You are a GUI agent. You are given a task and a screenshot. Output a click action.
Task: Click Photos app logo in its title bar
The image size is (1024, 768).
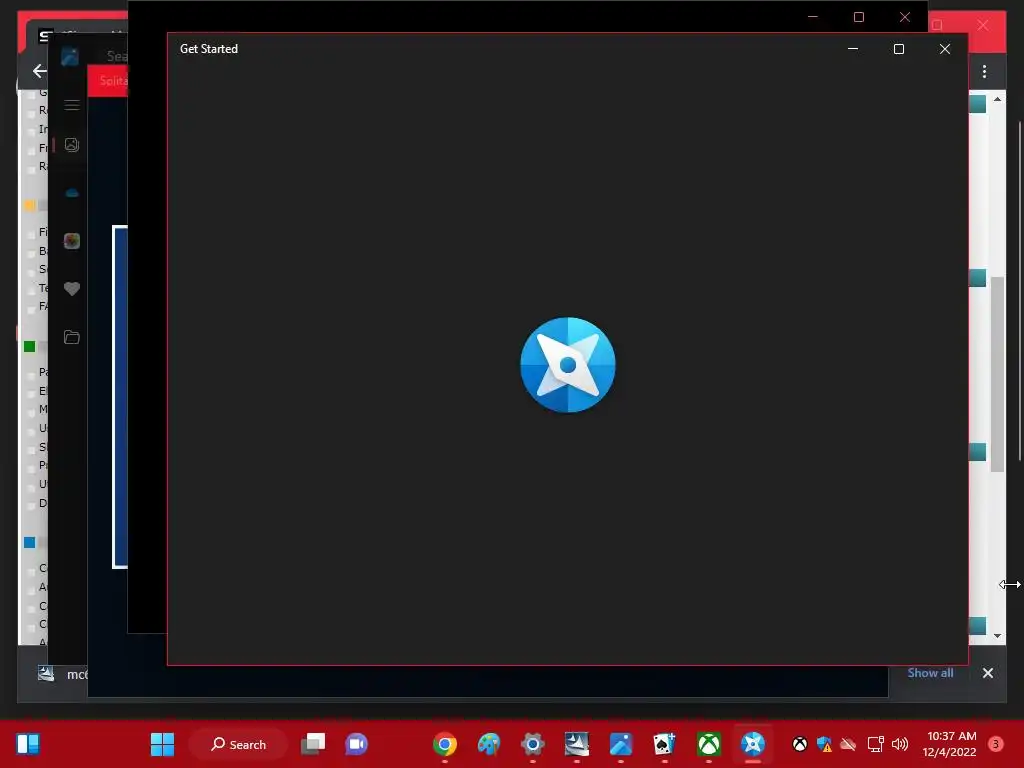(x=70, y=57)
